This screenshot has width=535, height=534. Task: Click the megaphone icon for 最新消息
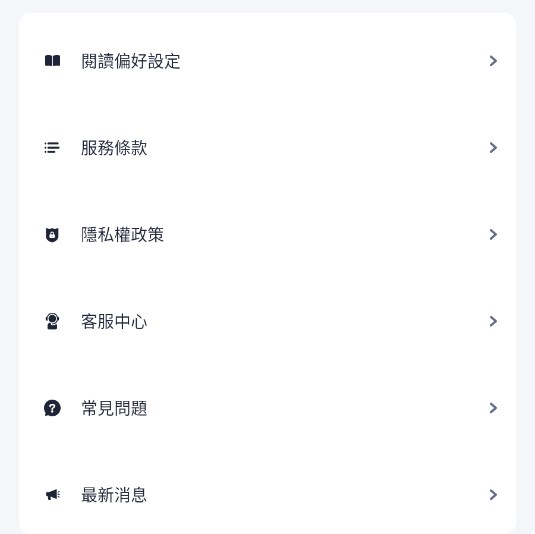coord(53,495)
